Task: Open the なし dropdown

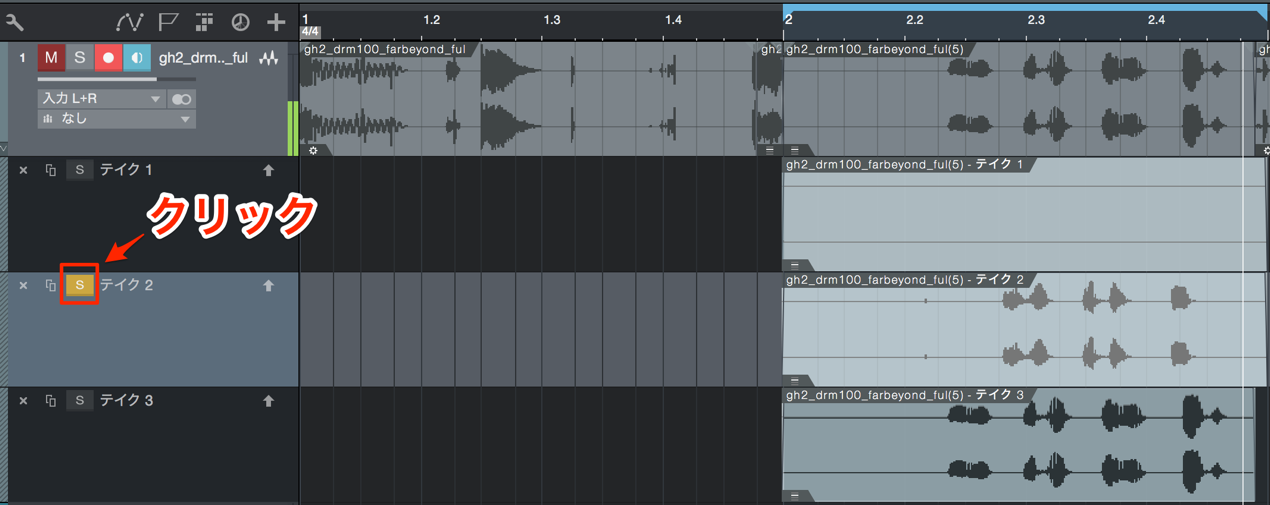Action: tap(116, 119)
